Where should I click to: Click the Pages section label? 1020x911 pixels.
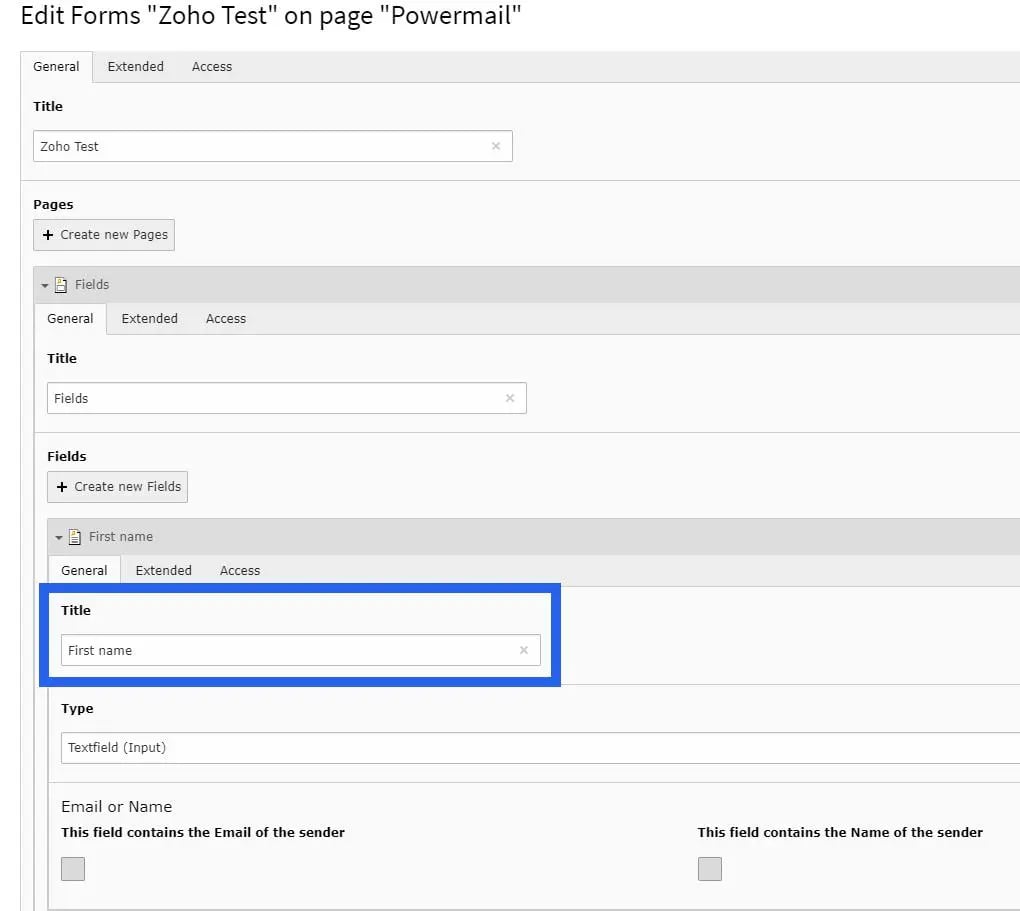(x=53, y=204)
